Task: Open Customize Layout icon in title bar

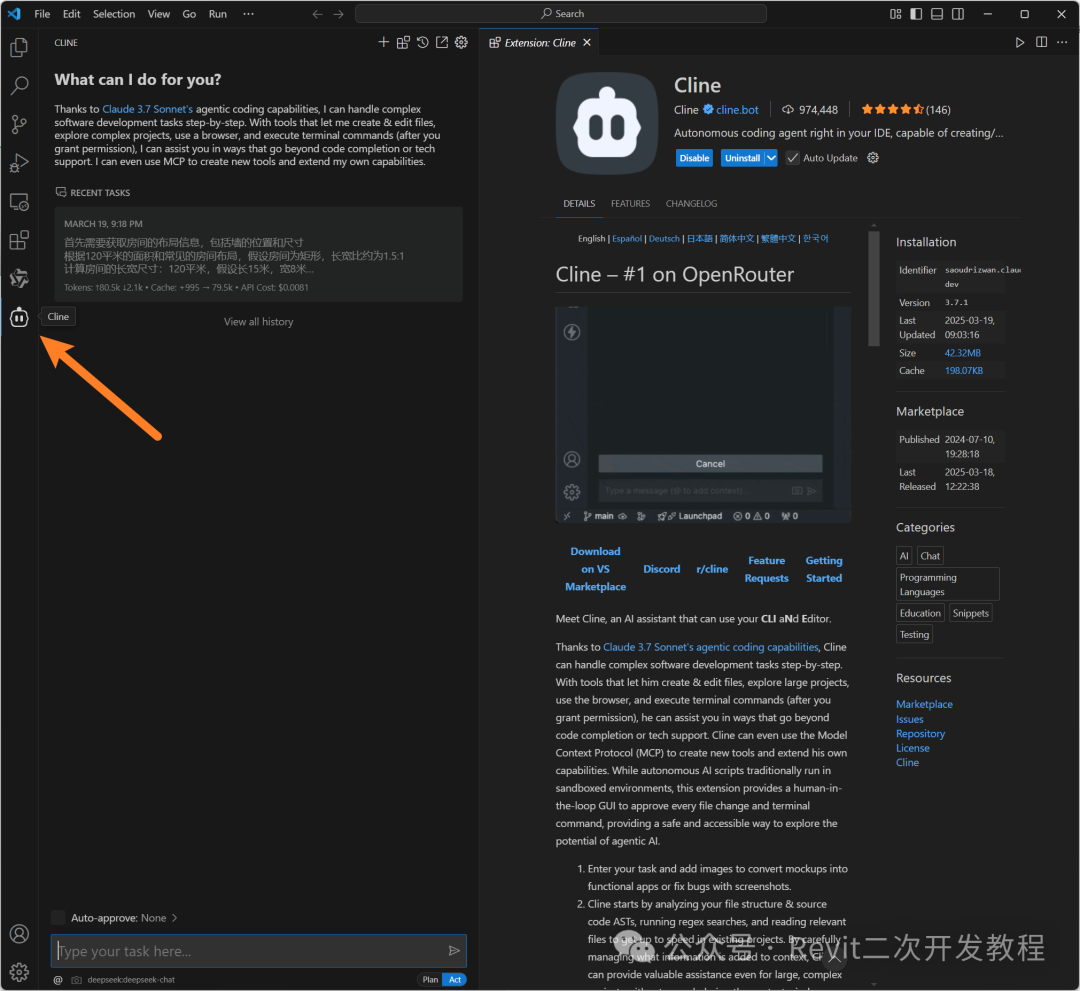Action: pos(895,14)
